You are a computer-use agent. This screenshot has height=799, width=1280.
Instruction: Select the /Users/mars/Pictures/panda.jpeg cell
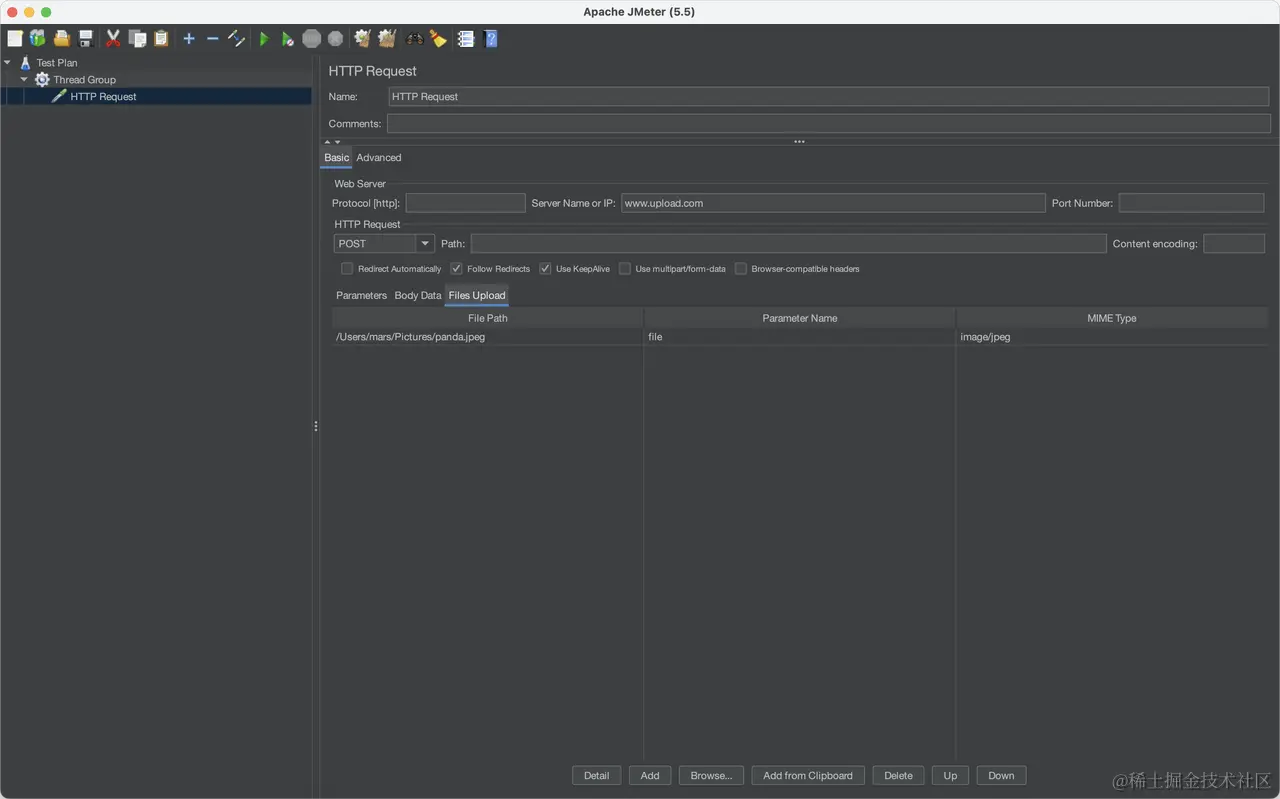tap(488, 337)
